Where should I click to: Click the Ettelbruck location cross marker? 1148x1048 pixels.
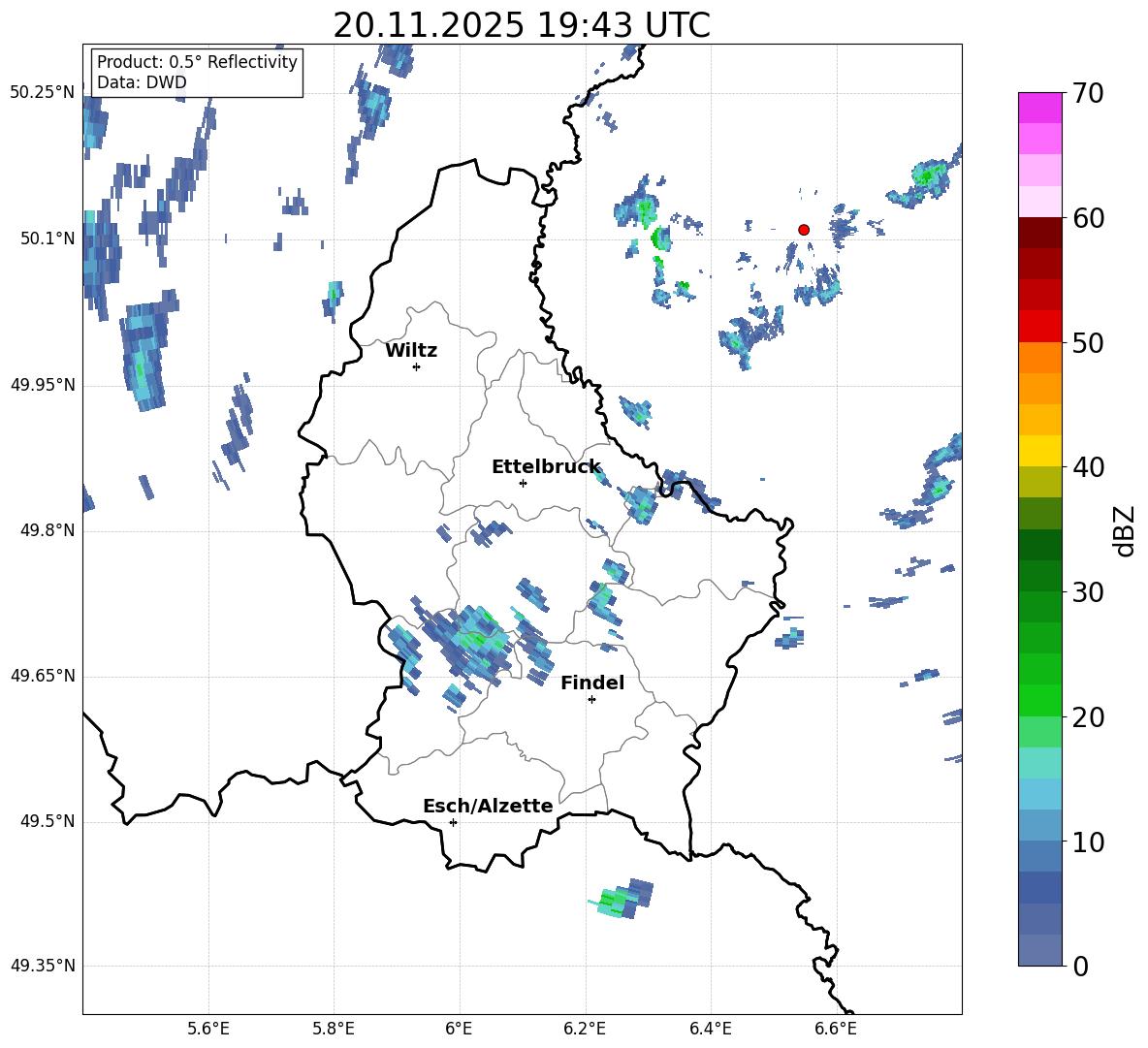[x=523, y=483]
